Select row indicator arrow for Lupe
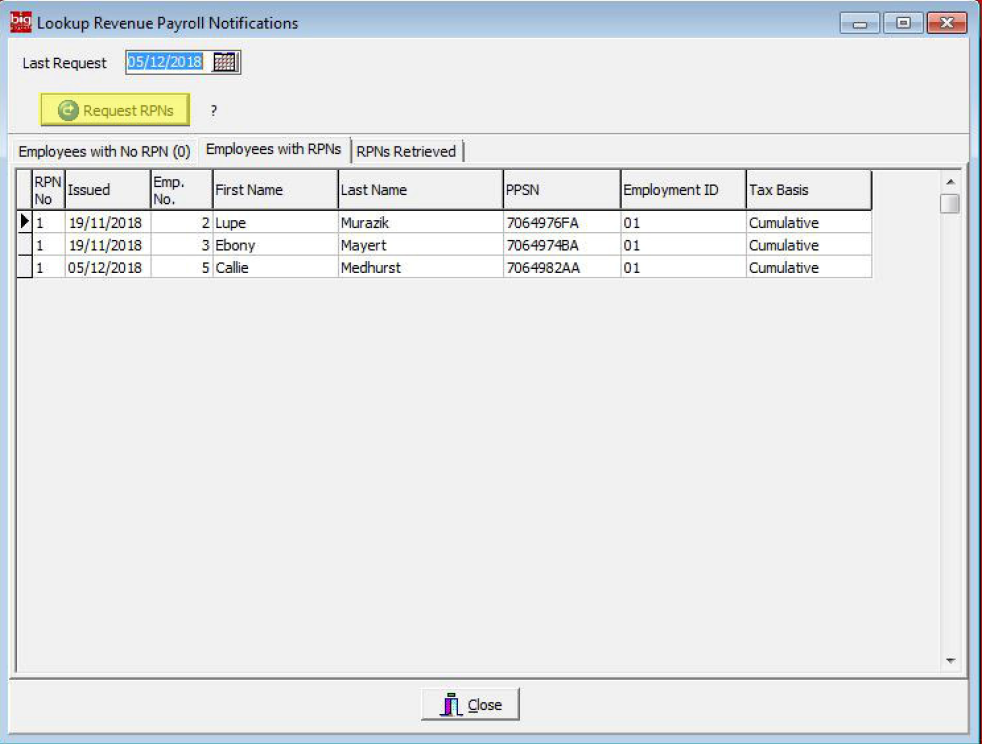Viewport: 982px width, 744px height. (x=24, y=222)
